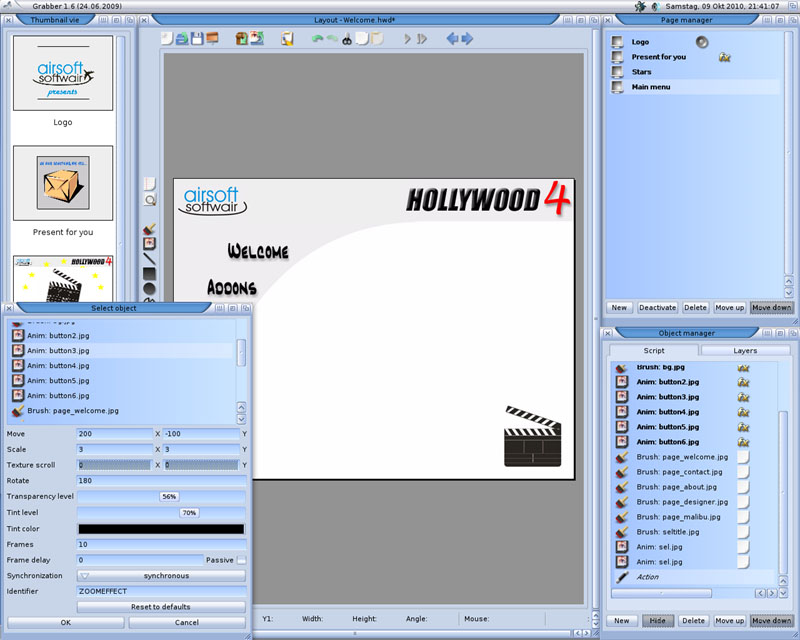Switch to the Layers tab
Image resolution: width=800 pixels, height=640 pixels.
point(745,351)
